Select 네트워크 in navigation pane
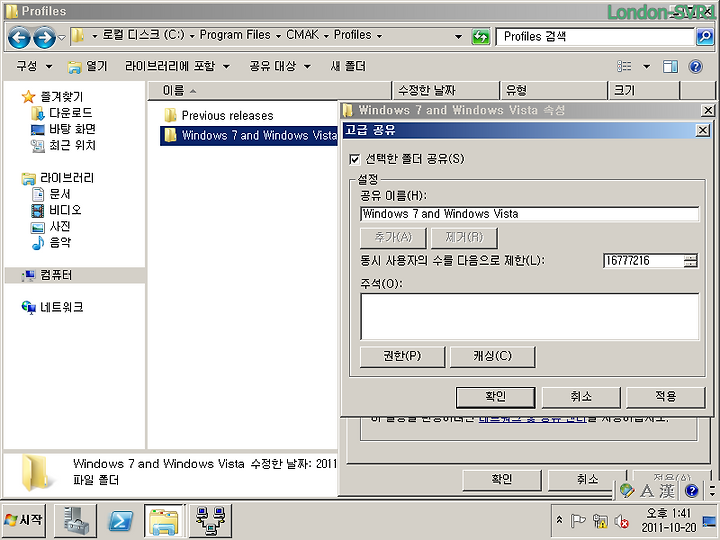The image size is (720, 540). (x=52, y=307)
